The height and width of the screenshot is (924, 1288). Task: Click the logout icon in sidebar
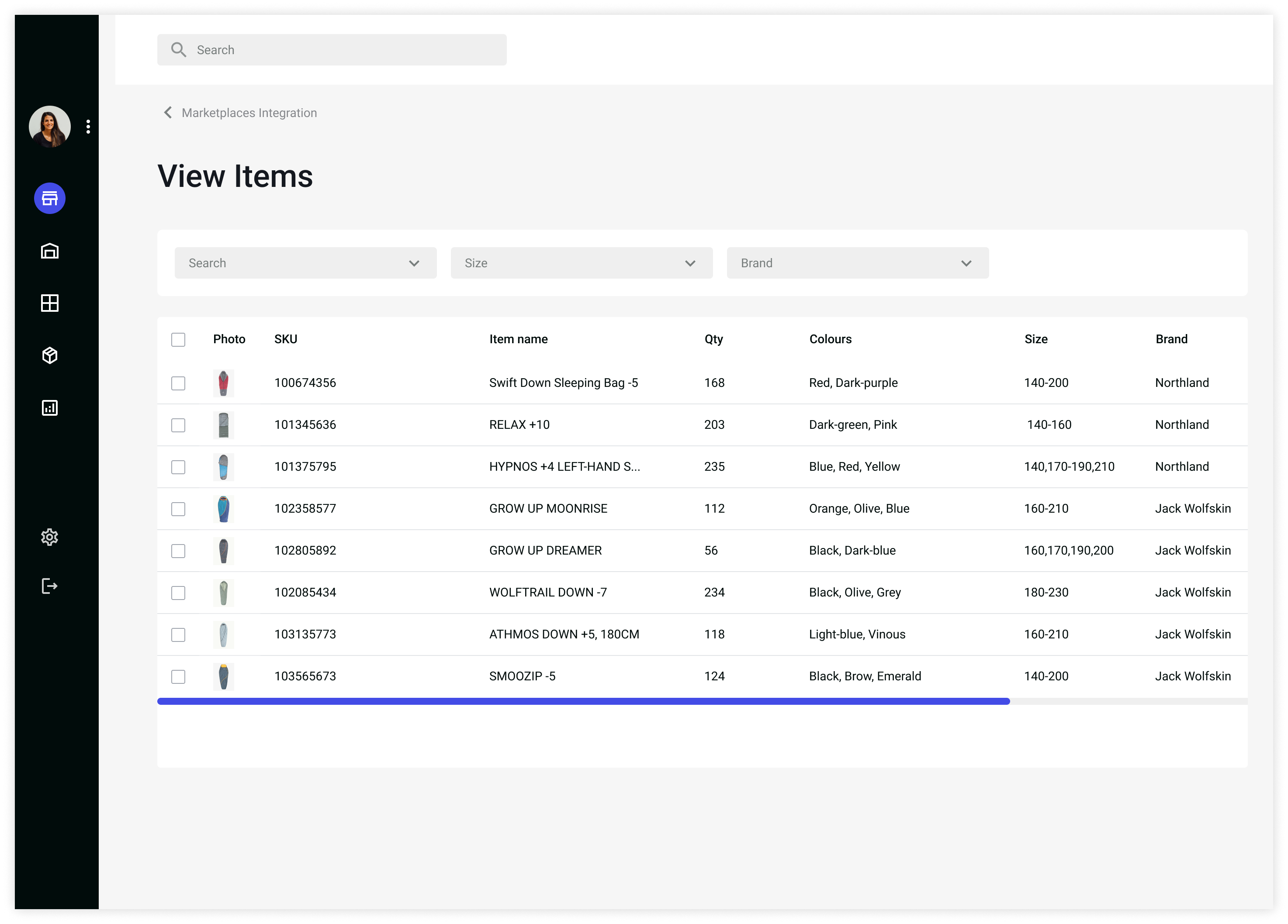click(x=50, y=586)
